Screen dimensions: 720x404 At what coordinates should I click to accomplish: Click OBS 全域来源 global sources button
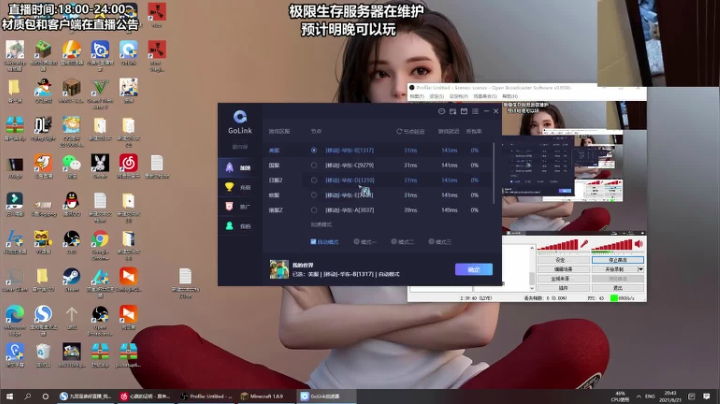tap(563, 279)
